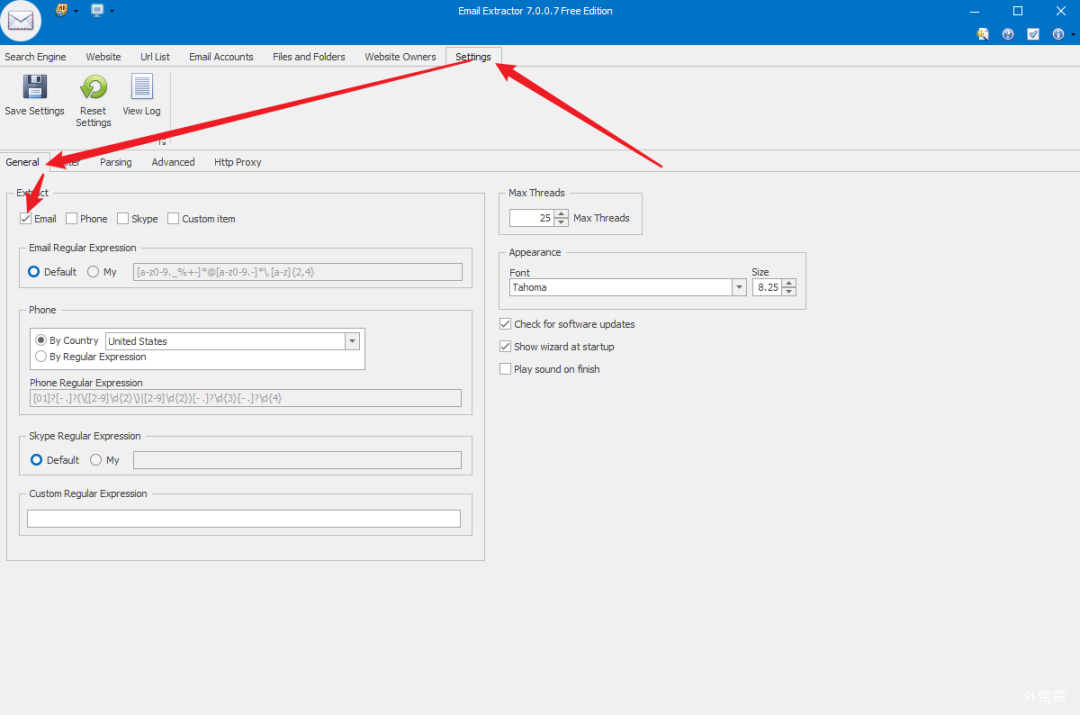Click the monitor skin icon
Screen dimensions: 1080x715
(97, 10)
